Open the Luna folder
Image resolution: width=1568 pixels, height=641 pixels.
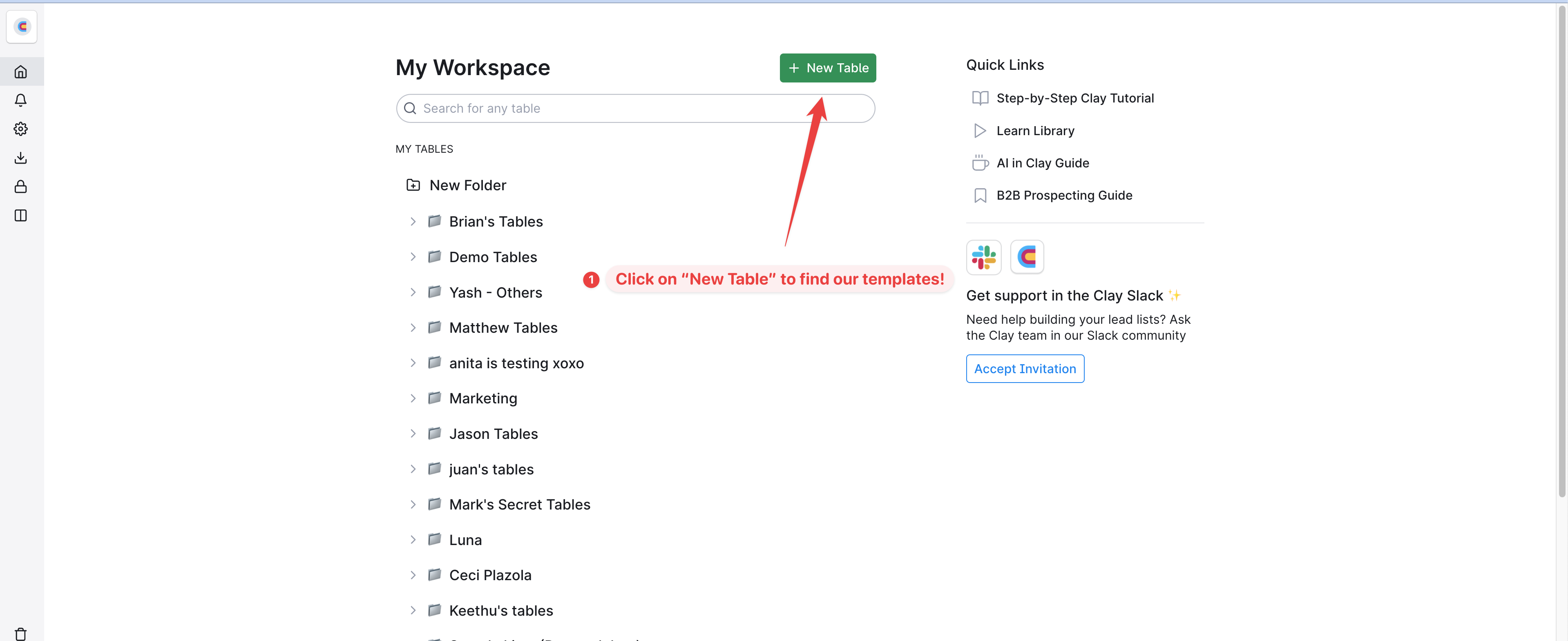point(465,540)
